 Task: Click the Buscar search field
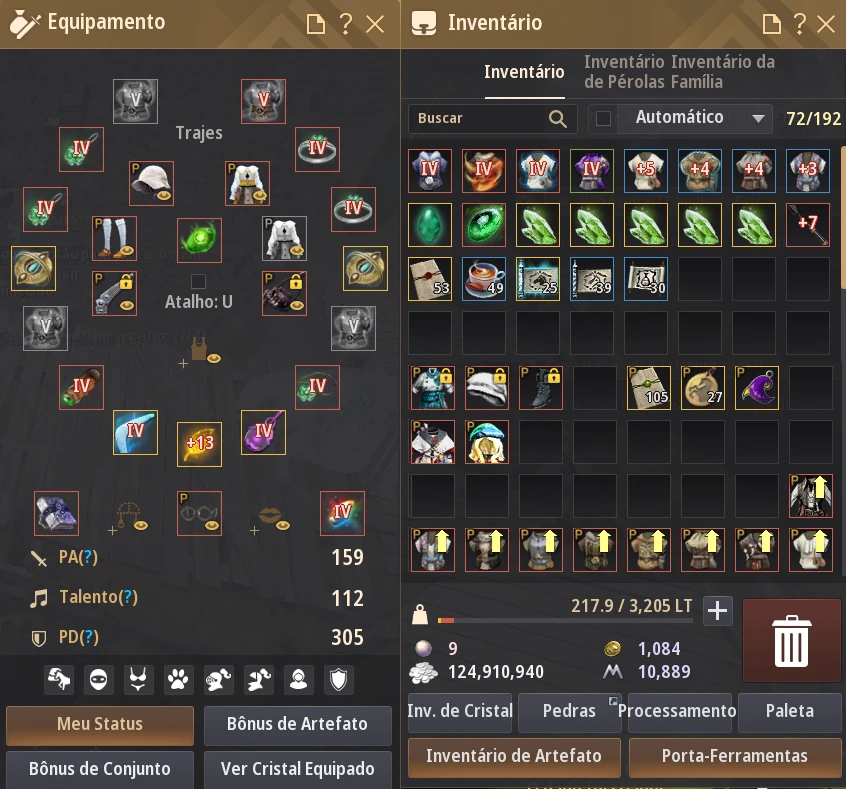493,118
